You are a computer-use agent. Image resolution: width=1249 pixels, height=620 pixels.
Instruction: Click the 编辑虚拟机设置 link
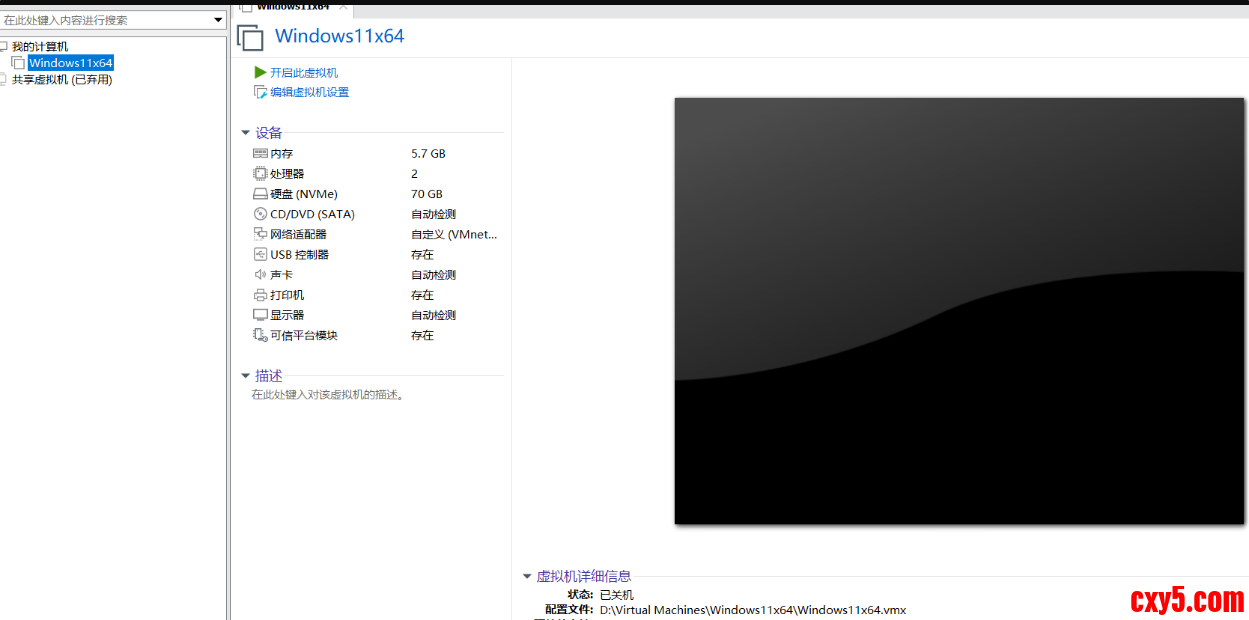310,92
